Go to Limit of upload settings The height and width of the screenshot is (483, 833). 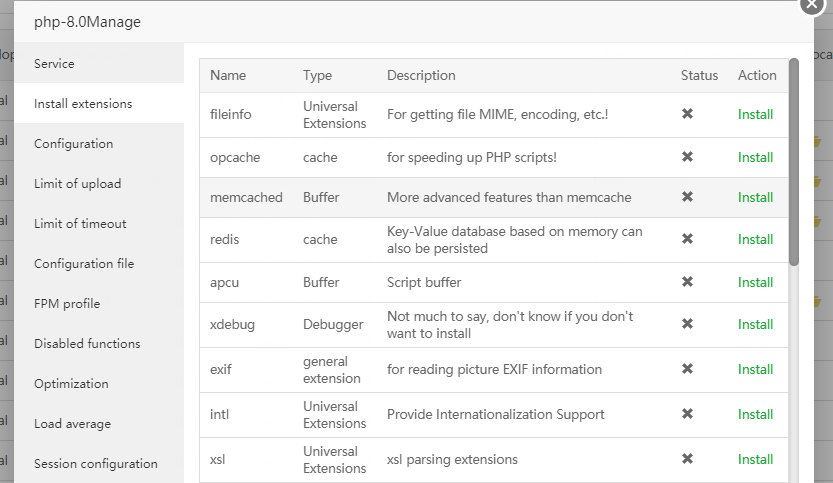click(x=77, y=184)
